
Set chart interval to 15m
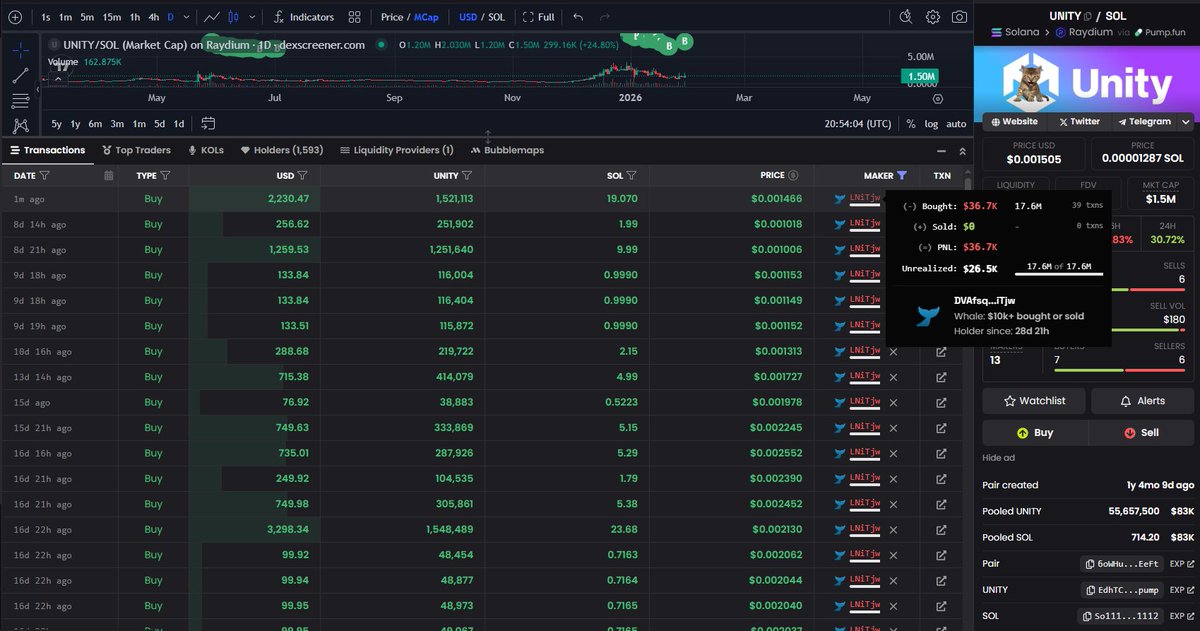click(111, 17)
